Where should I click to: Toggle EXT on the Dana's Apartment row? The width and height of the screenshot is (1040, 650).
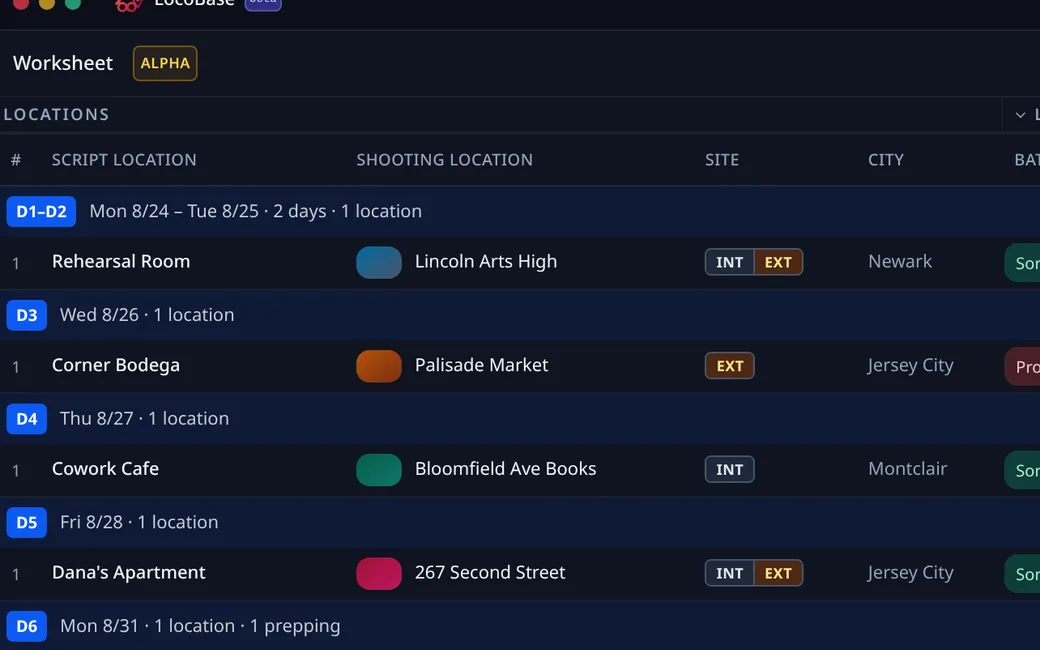click(x=778, y=573)
